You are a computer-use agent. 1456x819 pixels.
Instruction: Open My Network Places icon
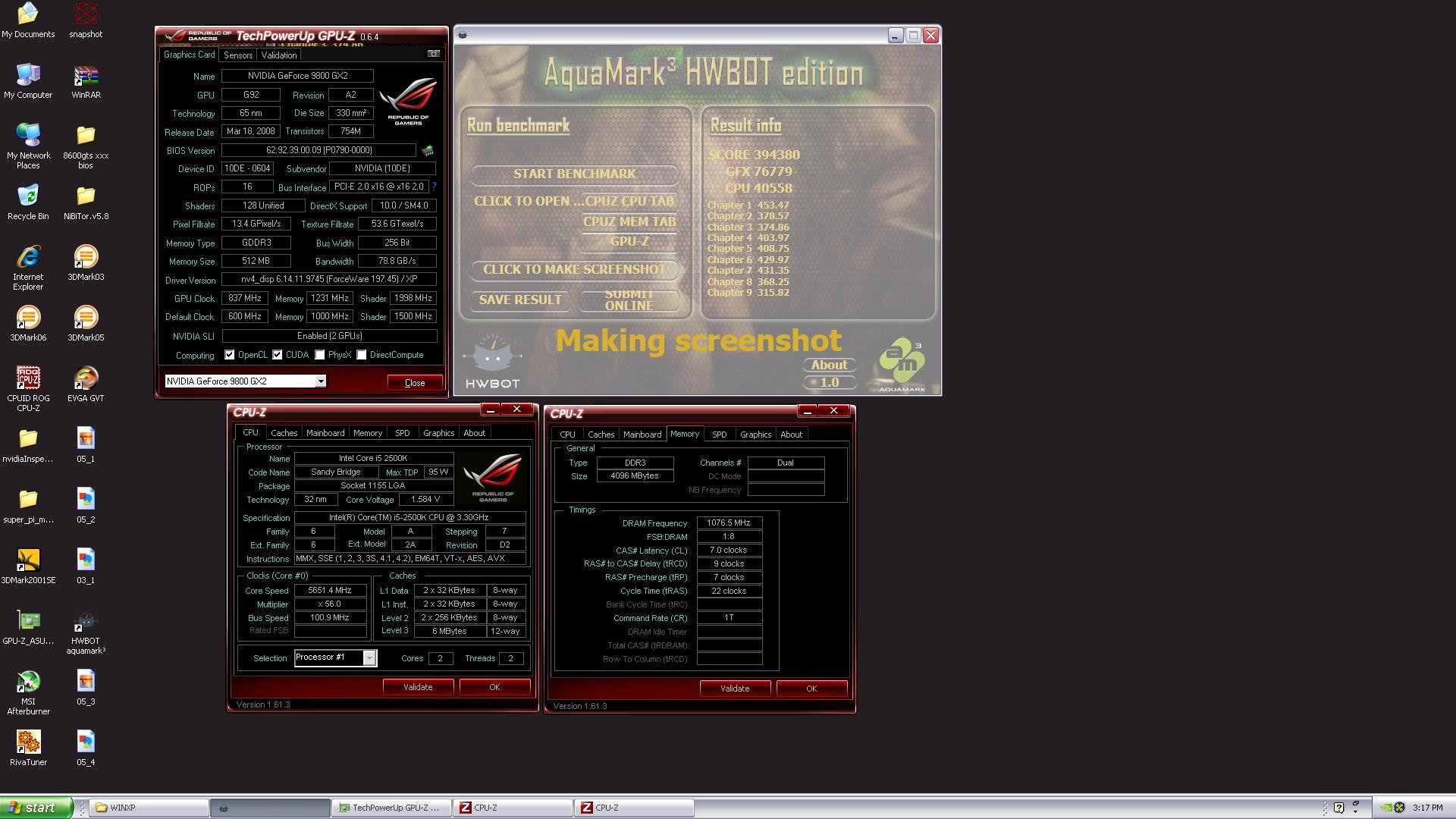tap(28, 146)
